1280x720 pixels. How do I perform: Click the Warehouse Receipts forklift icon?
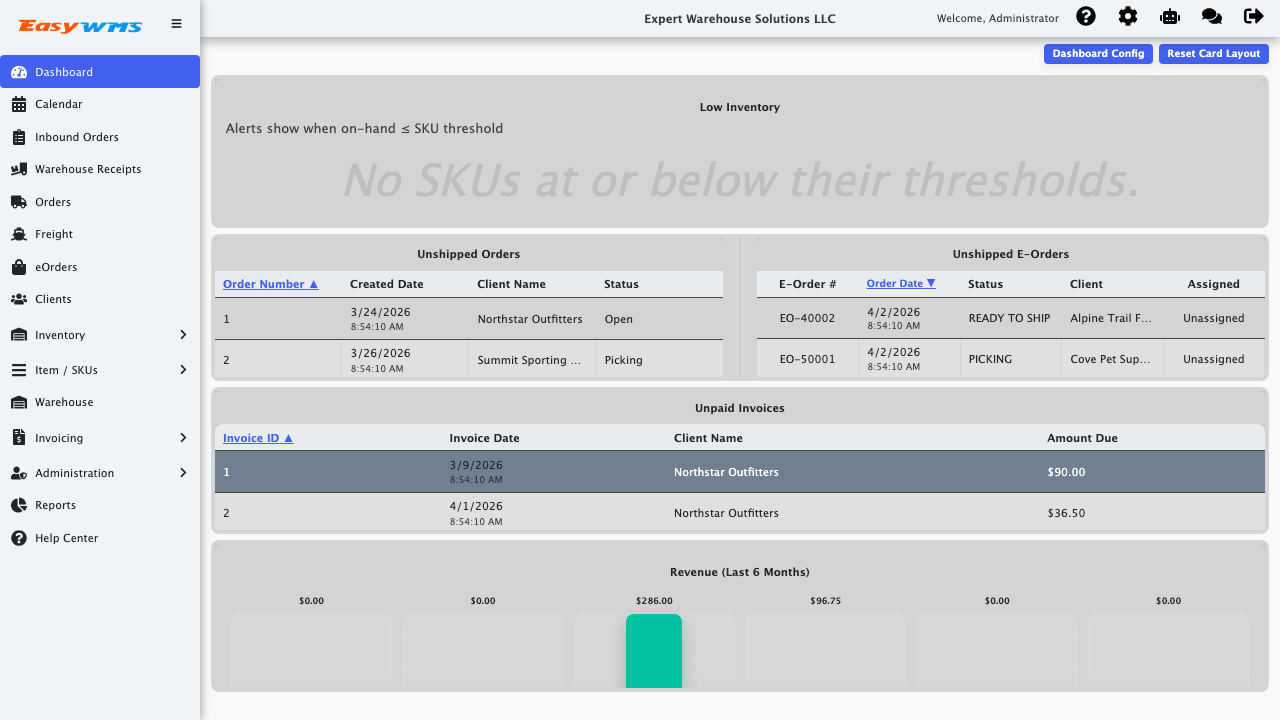19,169
